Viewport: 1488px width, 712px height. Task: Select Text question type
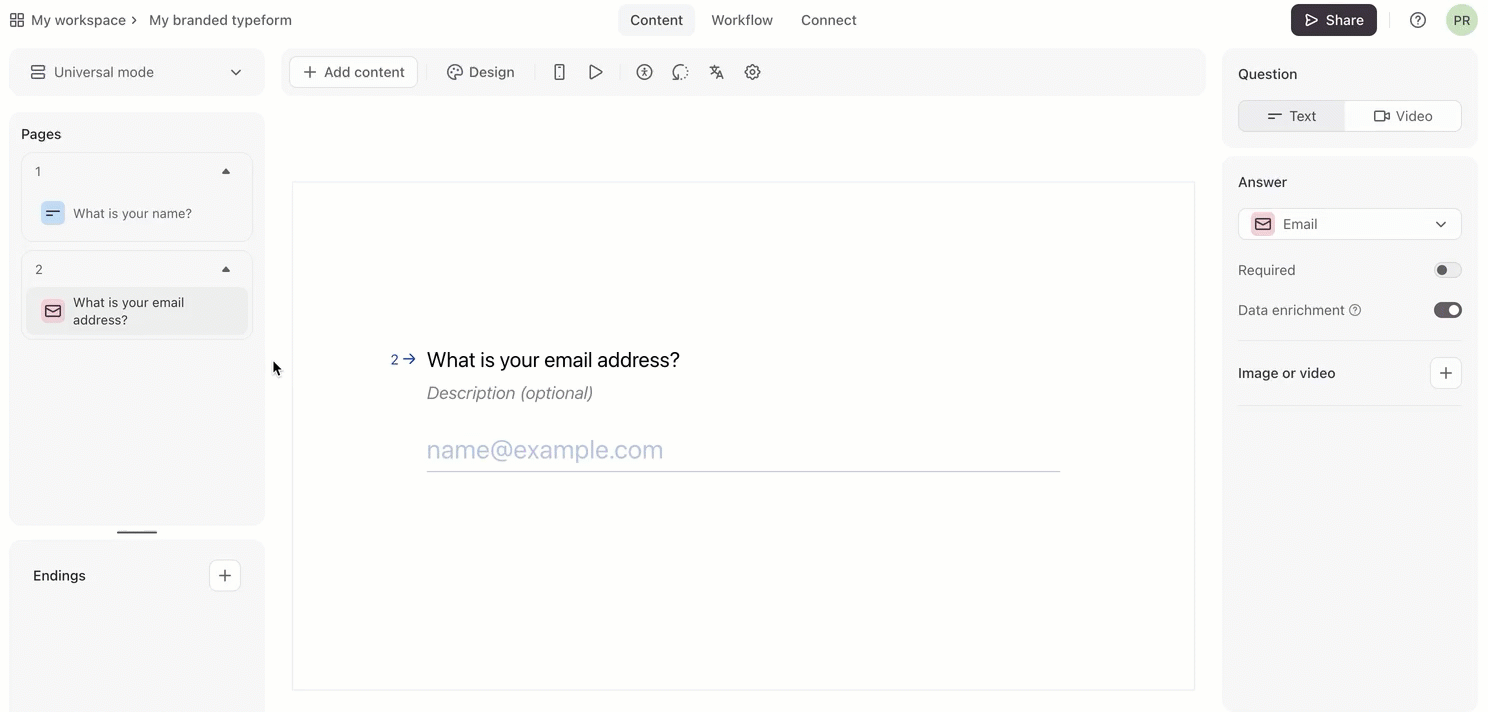point(1292,116)
